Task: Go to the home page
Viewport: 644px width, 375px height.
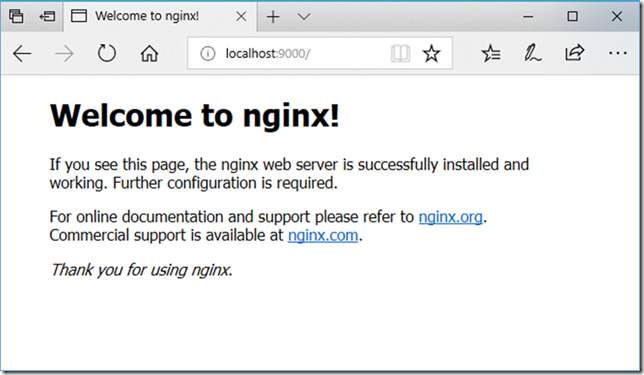Action: (149, 53)
